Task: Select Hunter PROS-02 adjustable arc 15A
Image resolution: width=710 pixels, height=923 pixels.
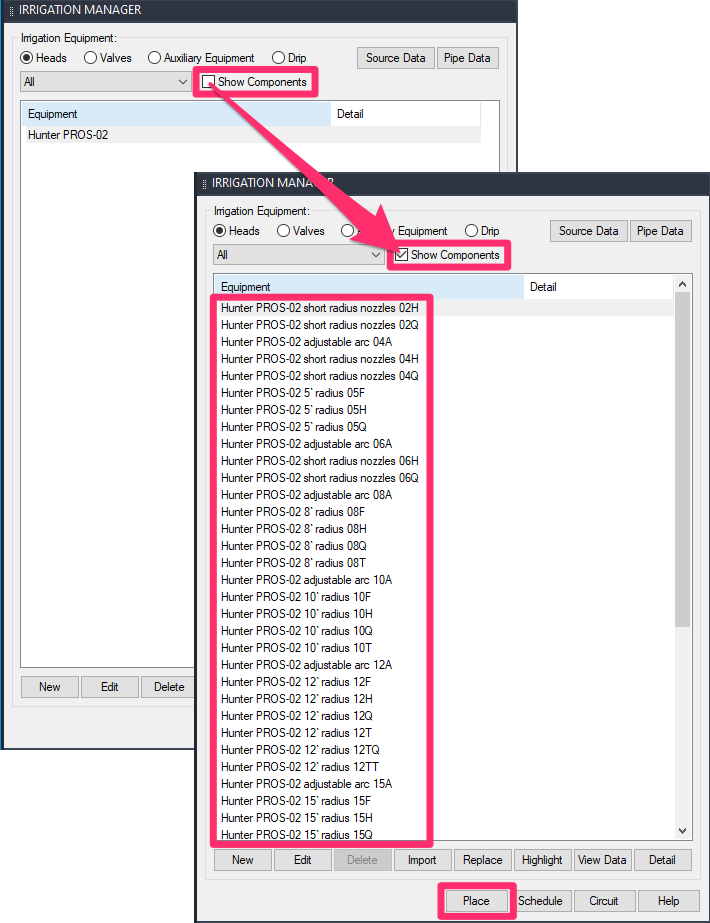Action: click(x=306, y=784)
